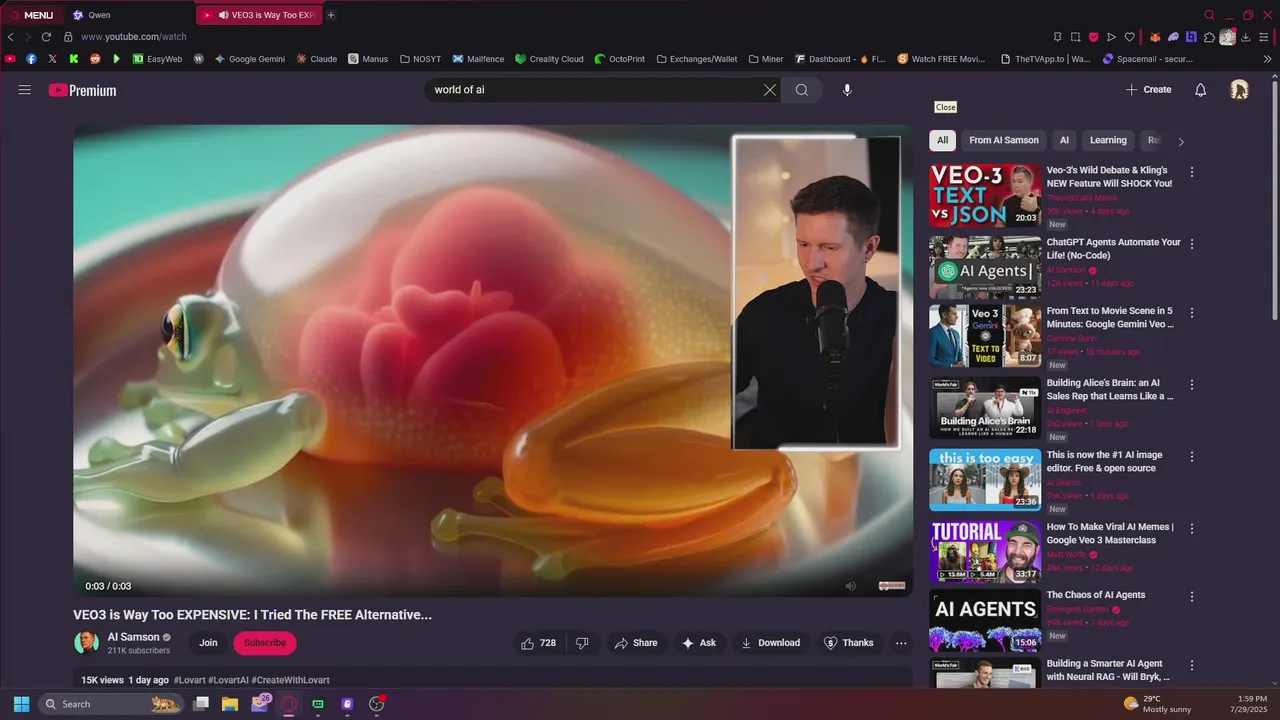
Task: Open the YouTube hamburger guide menu
Action: (25, 90)
